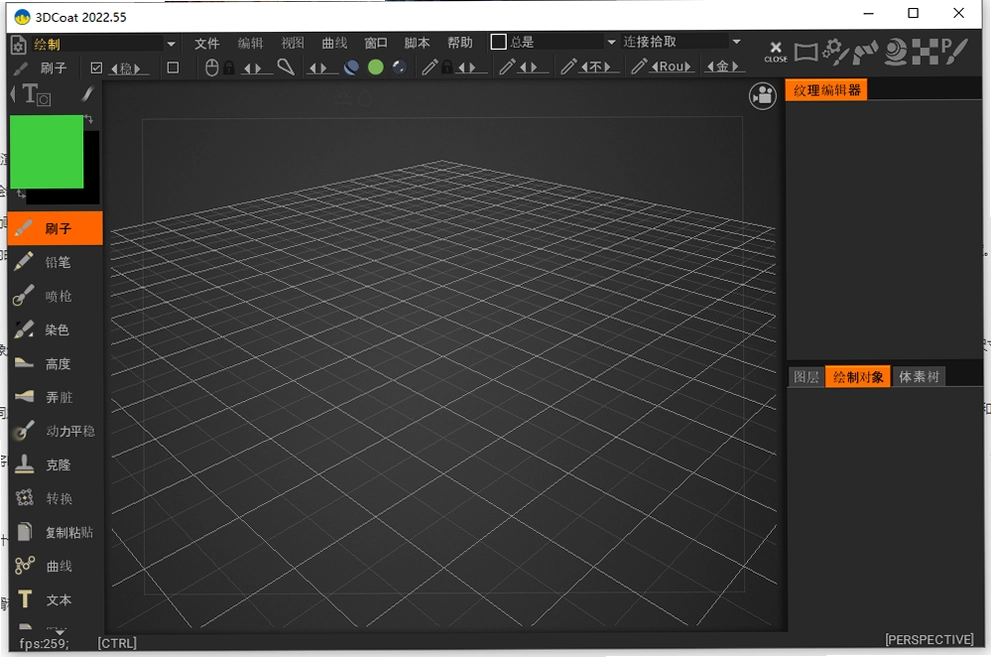Toggle the dark glossy sphere channel

[399, 67]
